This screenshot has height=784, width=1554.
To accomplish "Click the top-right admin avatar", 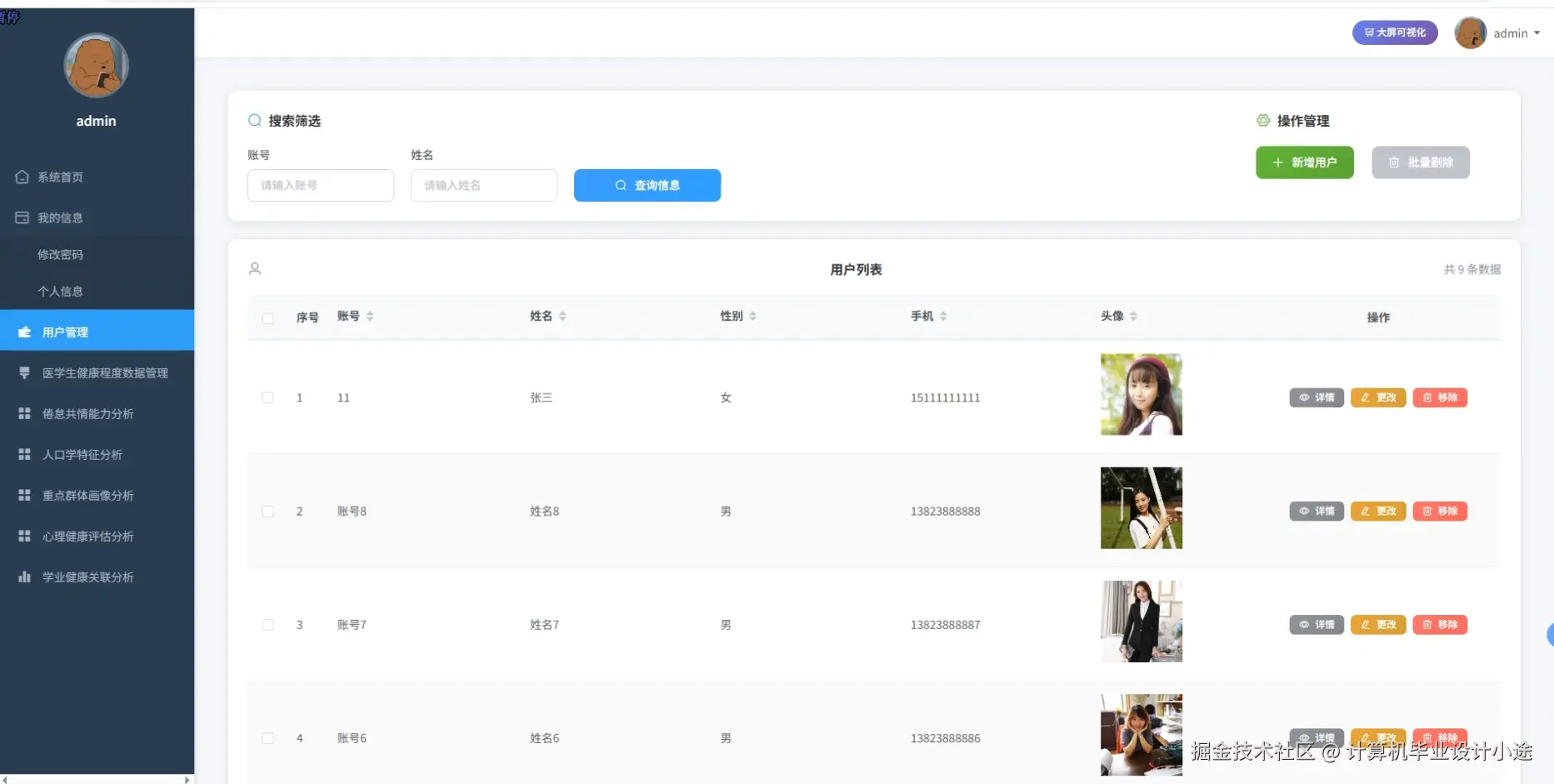I will pyautogui.click(x=1471, y=32).
